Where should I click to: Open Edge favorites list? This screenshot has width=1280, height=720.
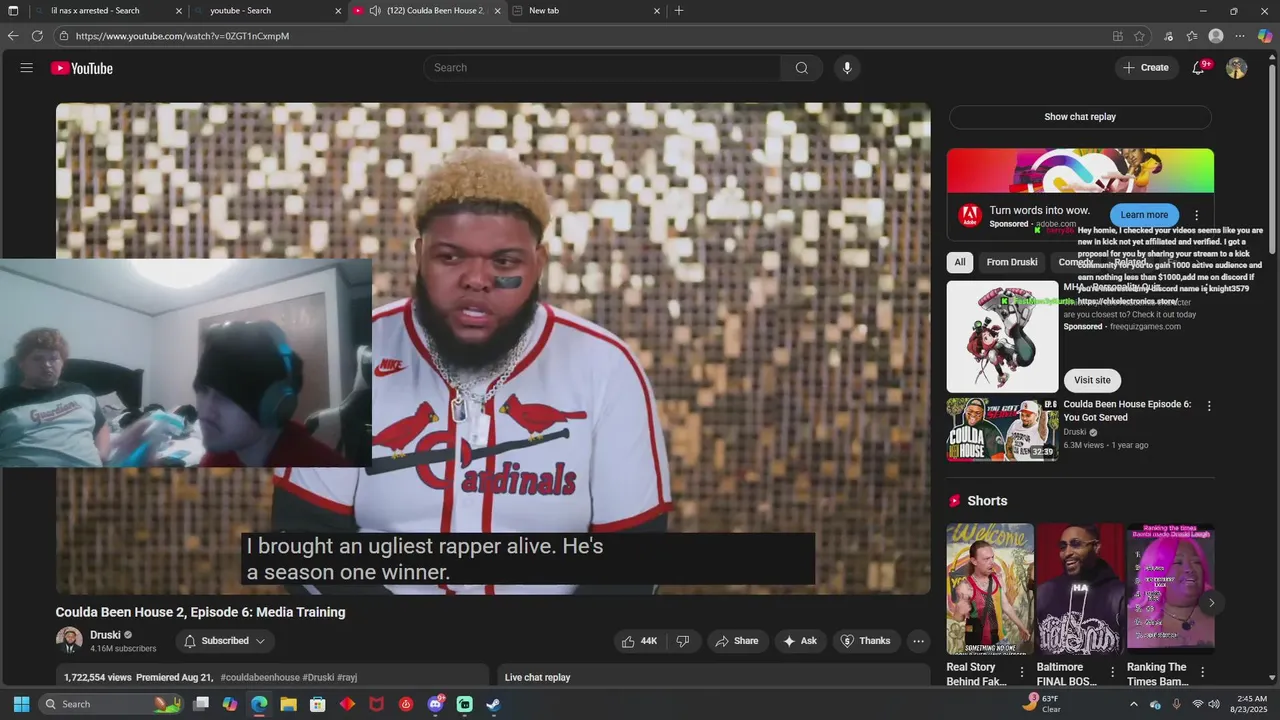[1192, 36]
